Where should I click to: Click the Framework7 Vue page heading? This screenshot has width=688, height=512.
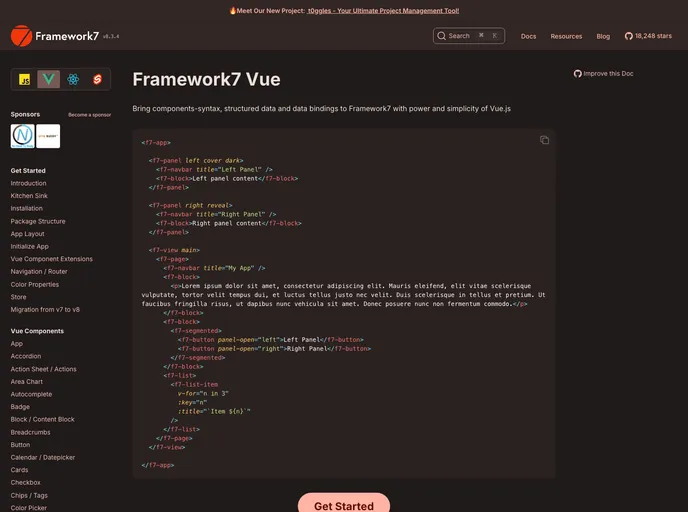[206, 79]
